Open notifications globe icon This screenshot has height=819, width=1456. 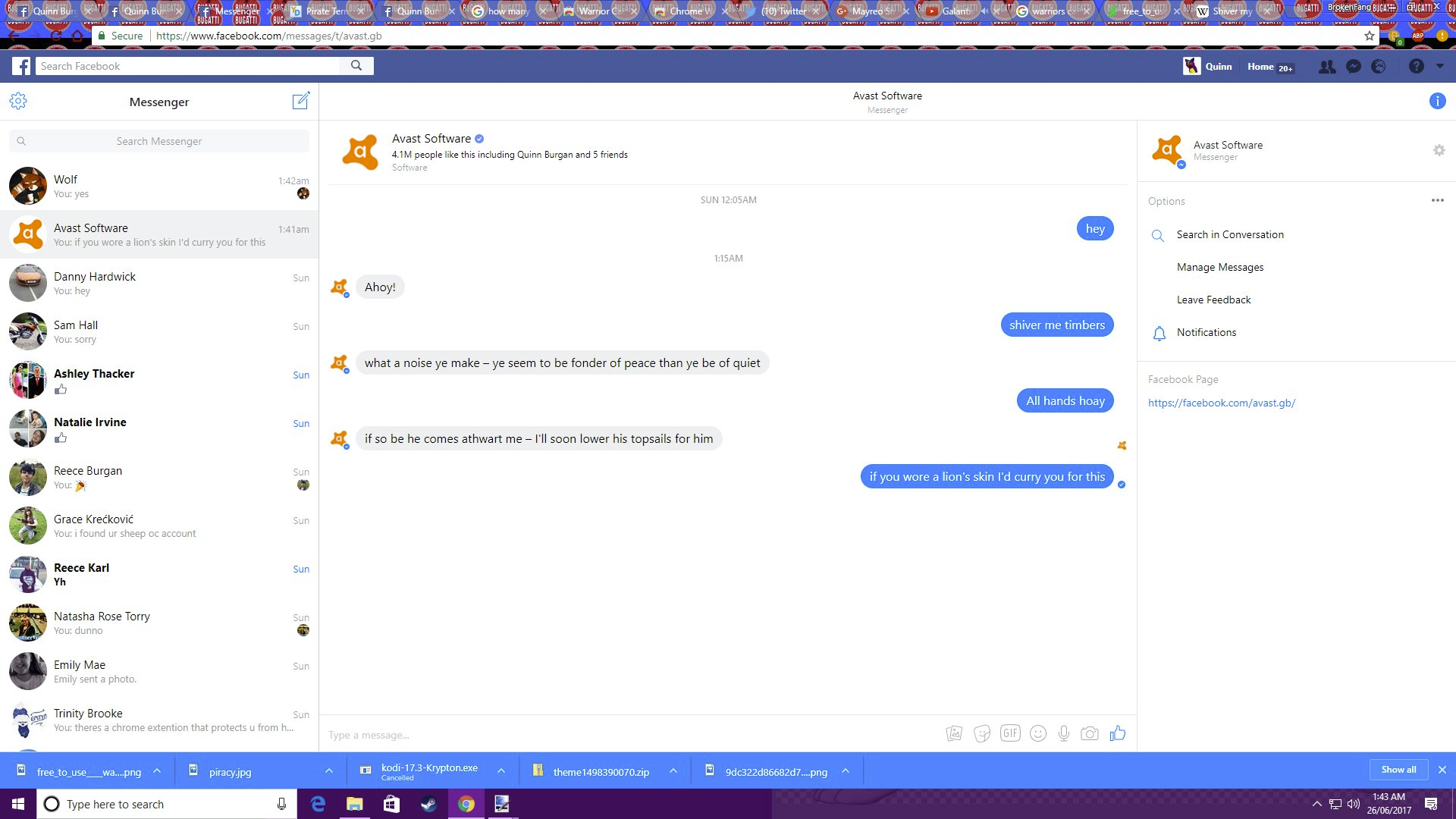[x=1379, y=67]
